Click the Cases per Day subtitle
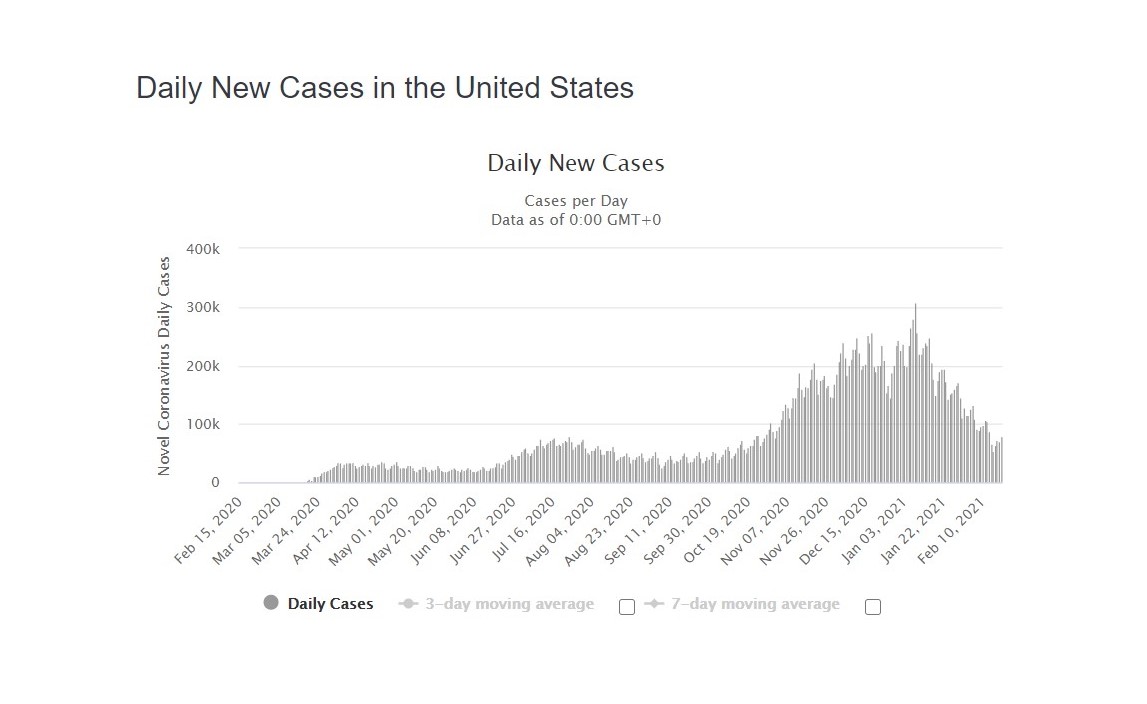The image size is (1147, 704). tap(576, 201)
